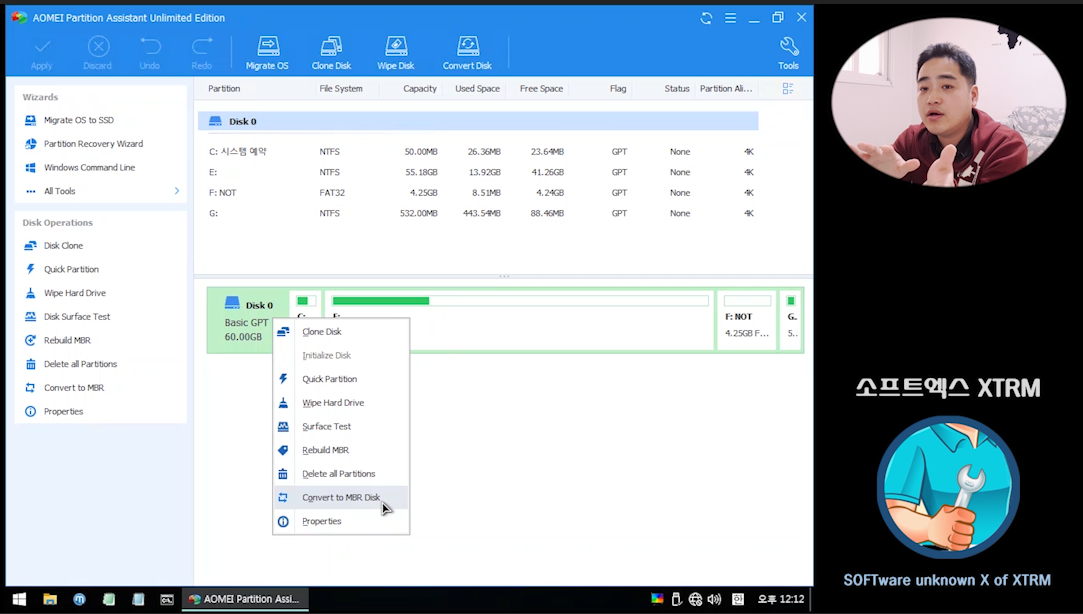Click the refresh icon in title bar

[706, 18]
